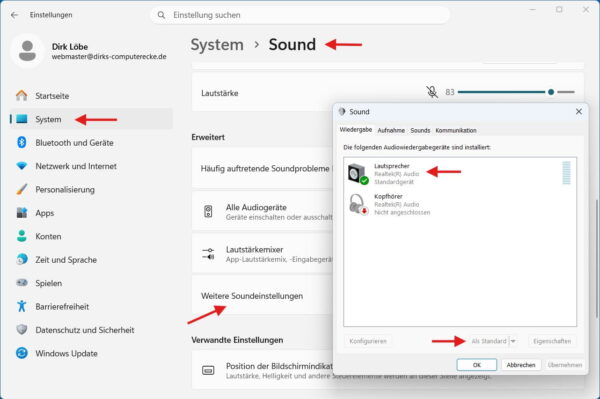Click the Personalisierung brush icon
The height and width of the screenshot is (399, 600).
[22, 189]
